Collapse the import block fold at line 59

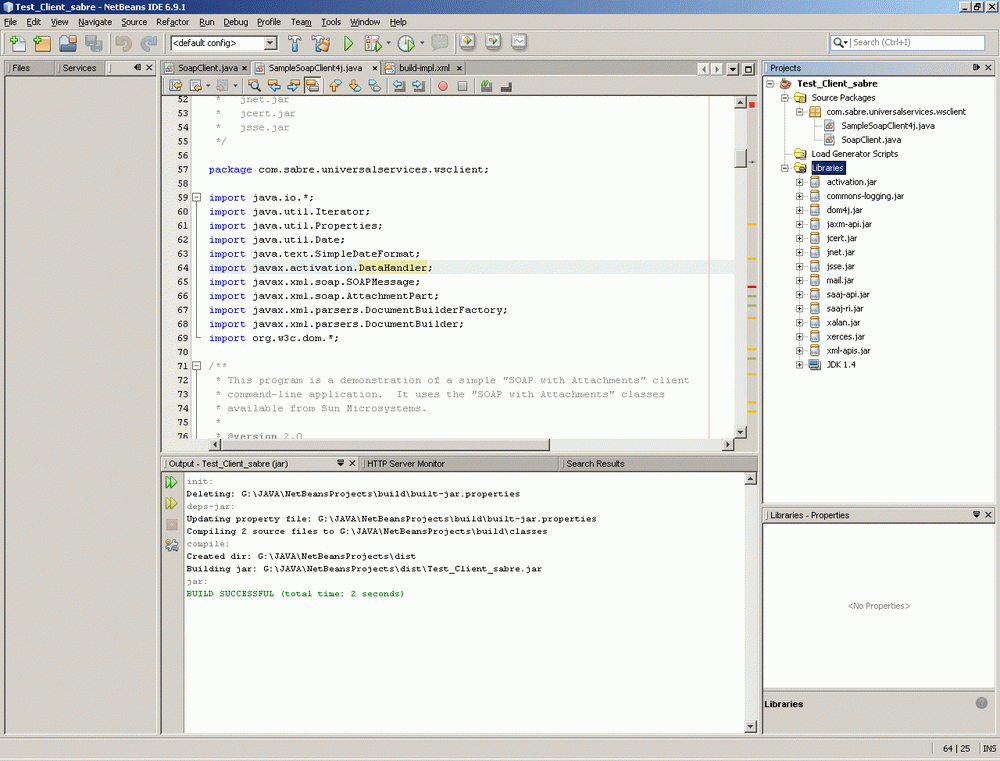(197, 198)
